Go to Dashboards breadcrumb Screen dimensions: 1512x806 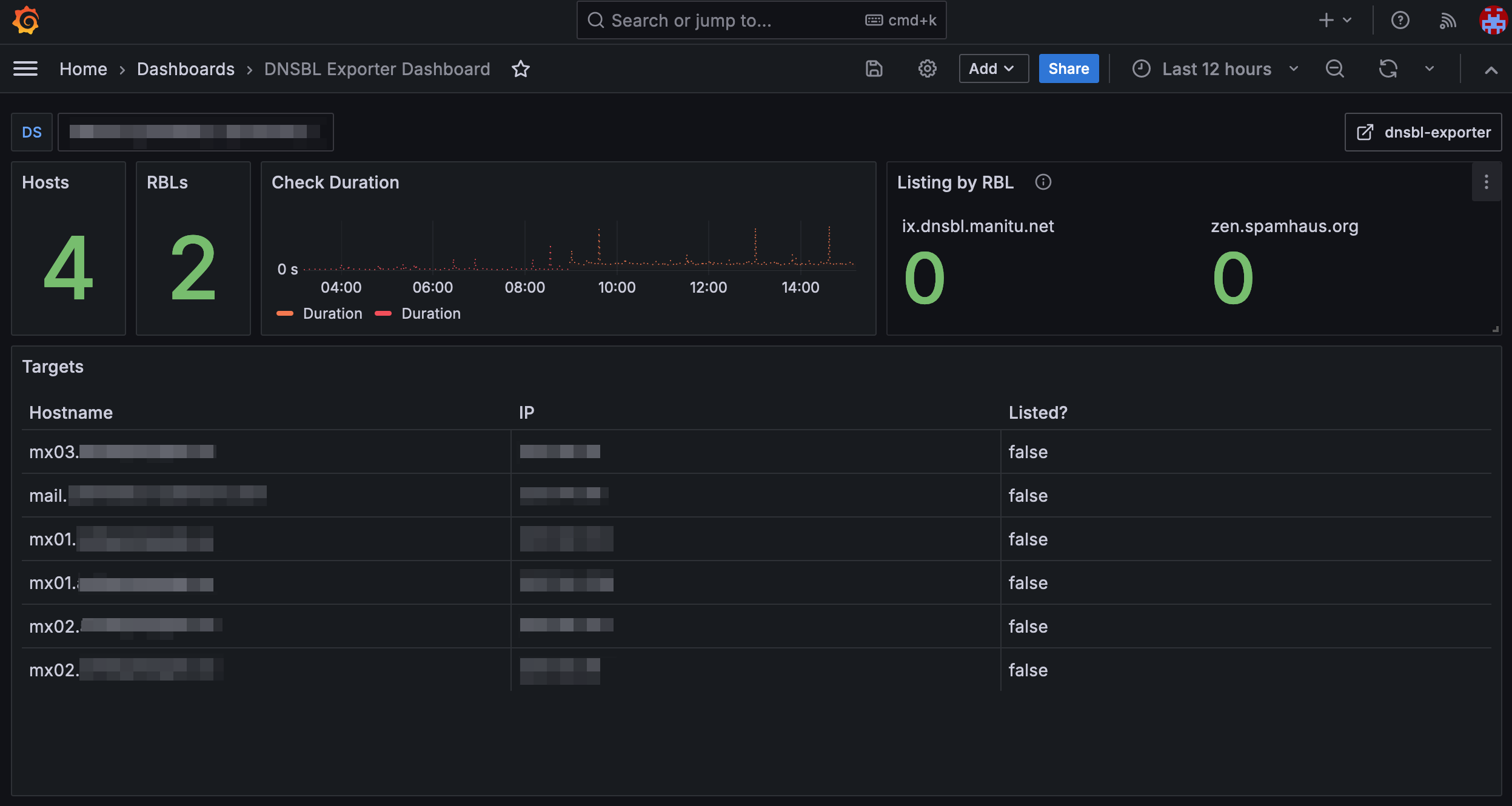point(186,69)
